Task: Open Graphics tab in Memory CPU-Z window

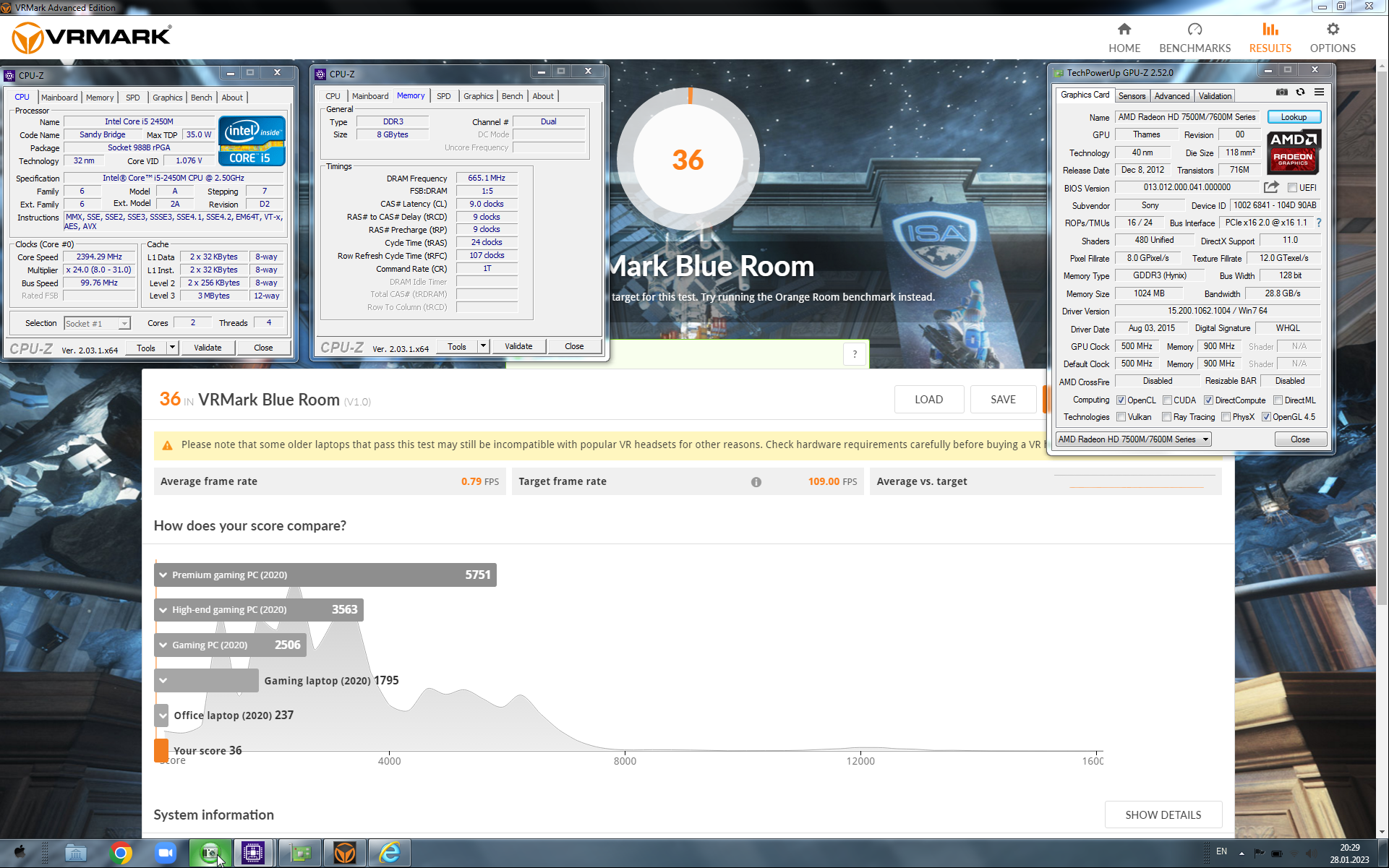Action: point(479,96)
